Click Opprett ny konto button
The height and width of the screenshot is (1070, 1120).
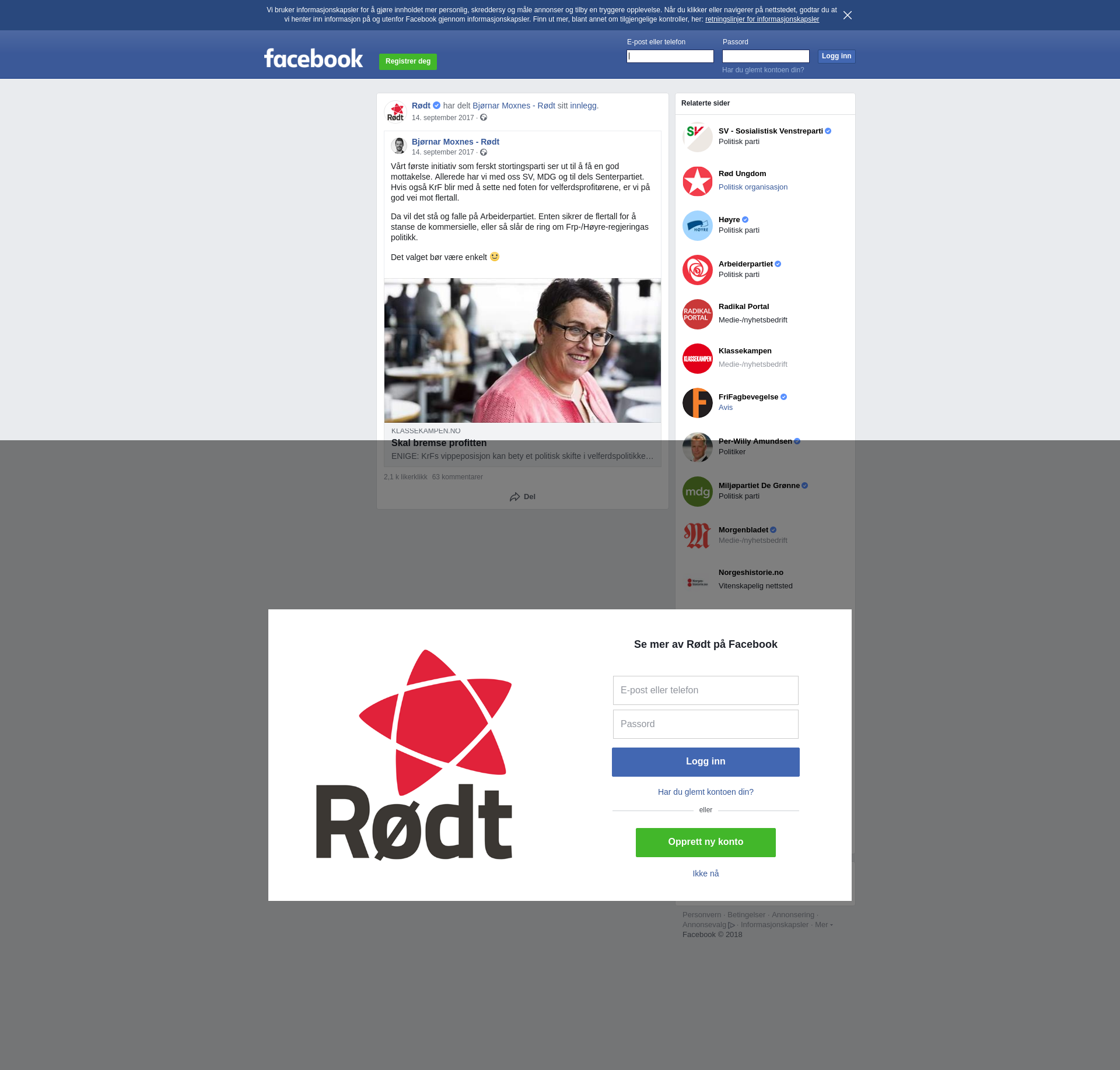click(705, 842)
